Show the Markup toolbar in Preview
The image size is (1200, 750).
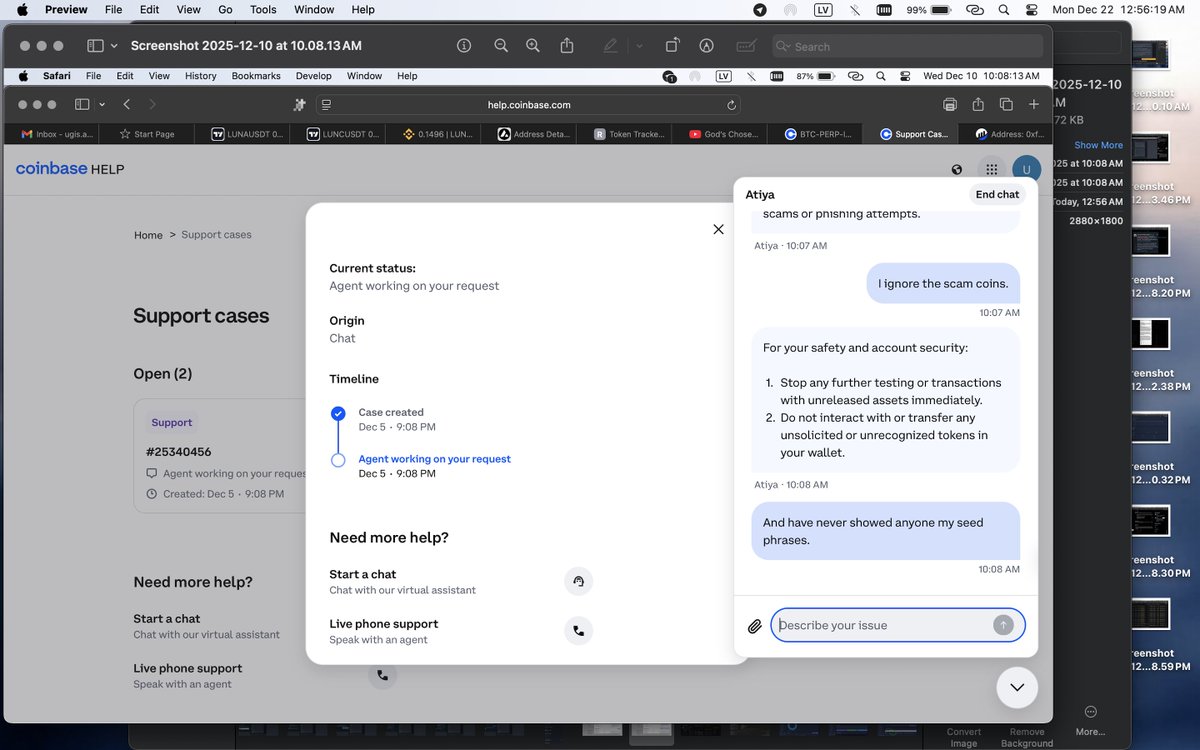coord(707,46)
